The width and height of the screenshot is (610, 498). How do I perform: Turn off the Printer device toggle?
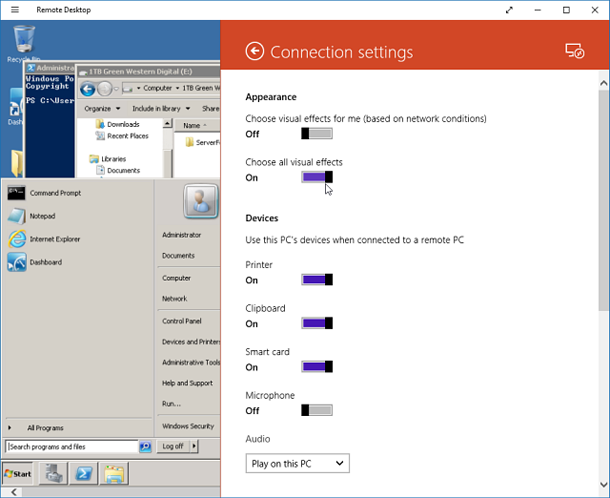317,280
